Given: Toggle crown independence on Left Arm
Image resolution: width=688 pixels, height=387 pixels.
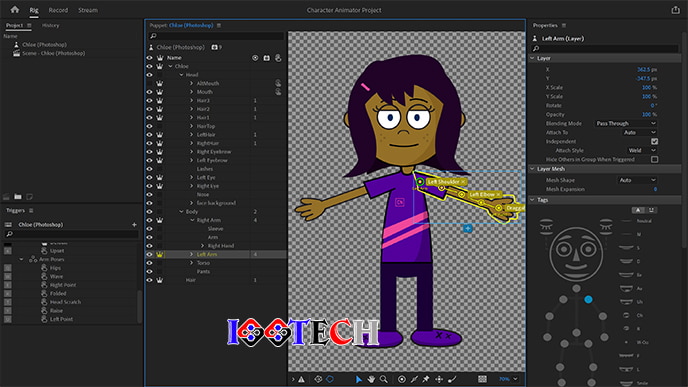Looking at the screenshot, I should click(160, 254).
